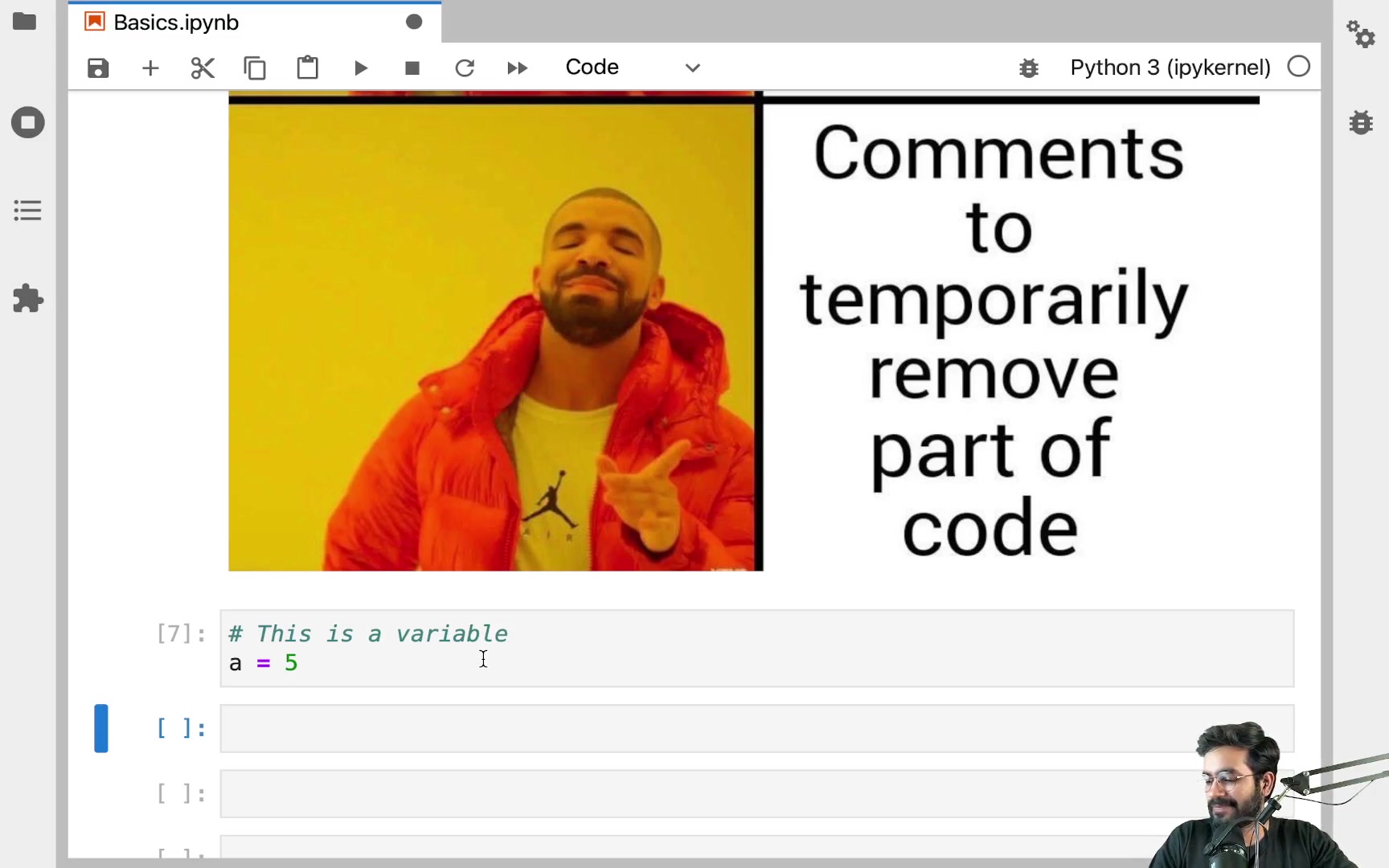Open the extension manager puzzle icon

coord(28,299)
